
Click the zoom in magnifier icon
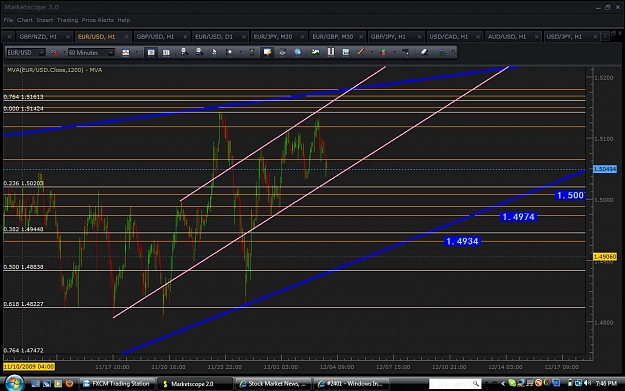pyautogui.click(x=184, y=52)
